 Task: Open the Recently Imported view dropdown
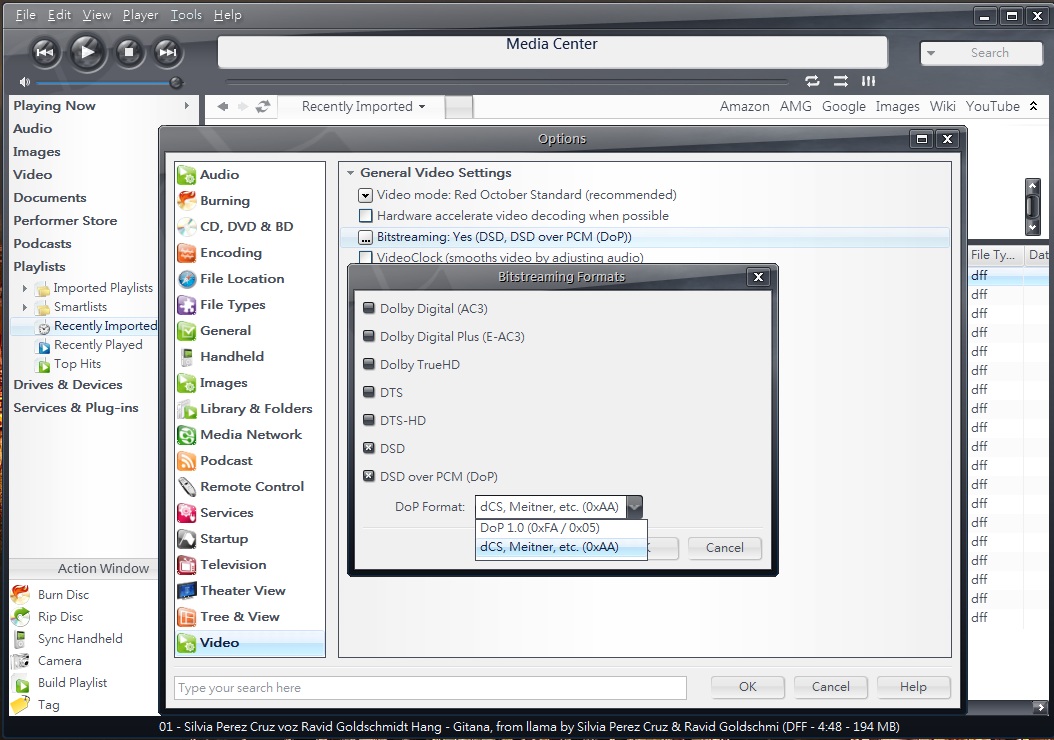pos(363,107)
